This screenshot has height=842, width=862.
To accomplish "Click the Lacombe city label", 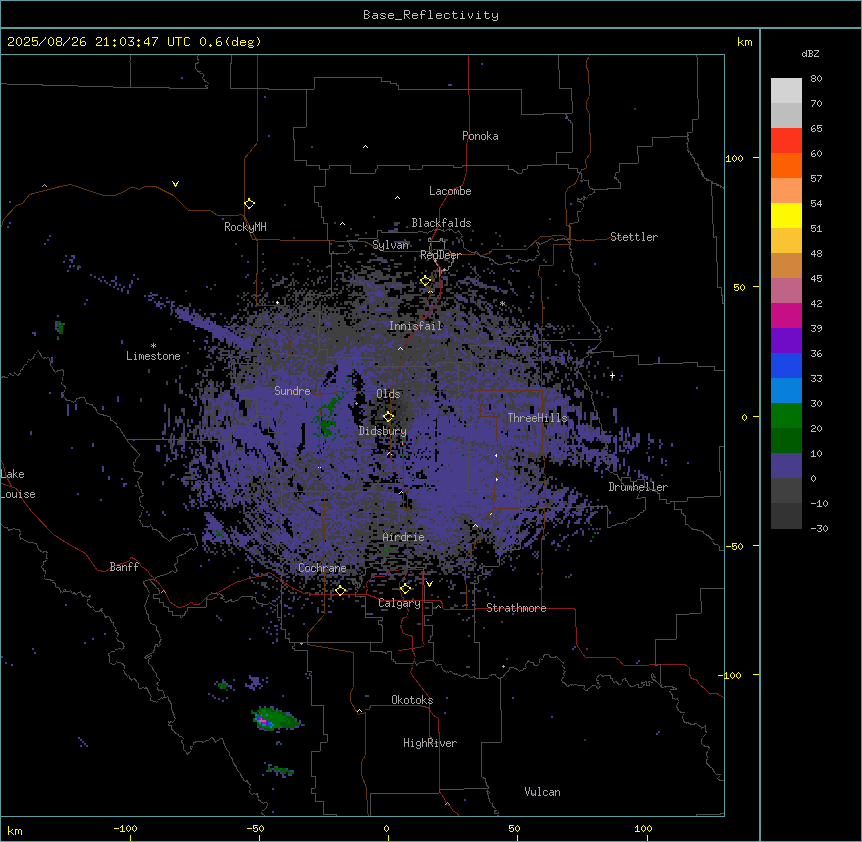I will click(x=450, y=191).
